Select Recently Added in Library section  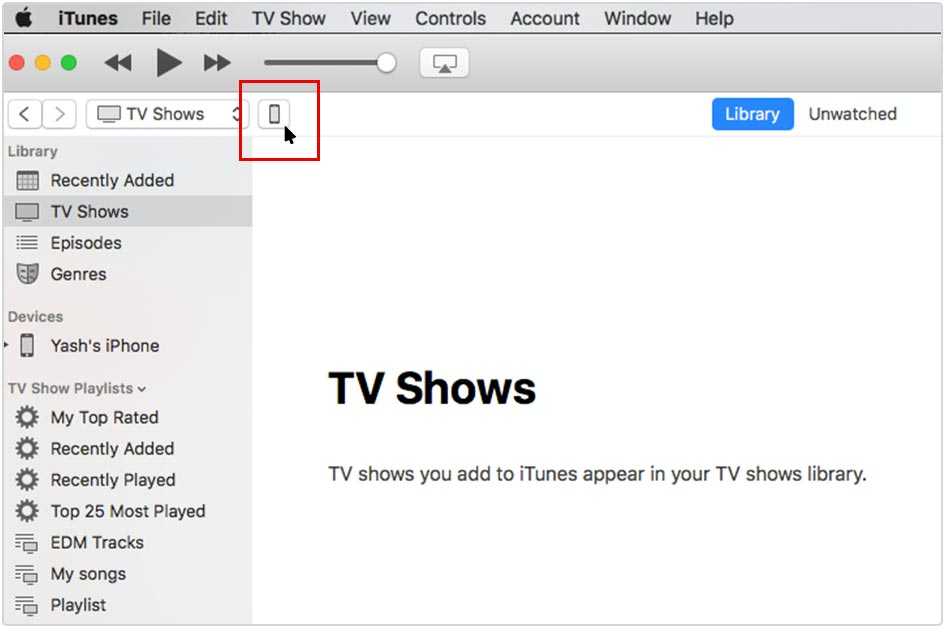pos(128,180)
